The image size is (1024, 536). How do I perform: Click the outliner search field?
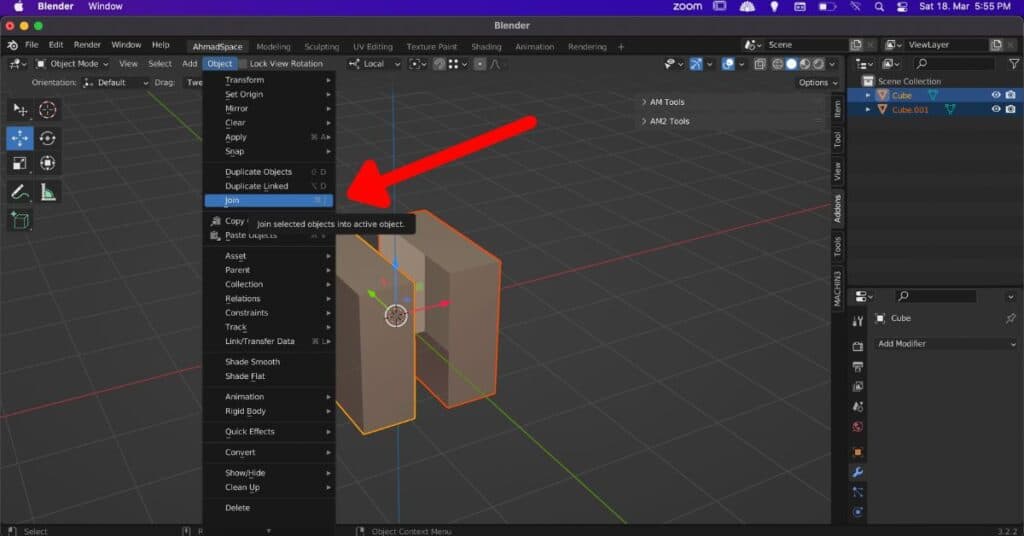pos(955,64)
